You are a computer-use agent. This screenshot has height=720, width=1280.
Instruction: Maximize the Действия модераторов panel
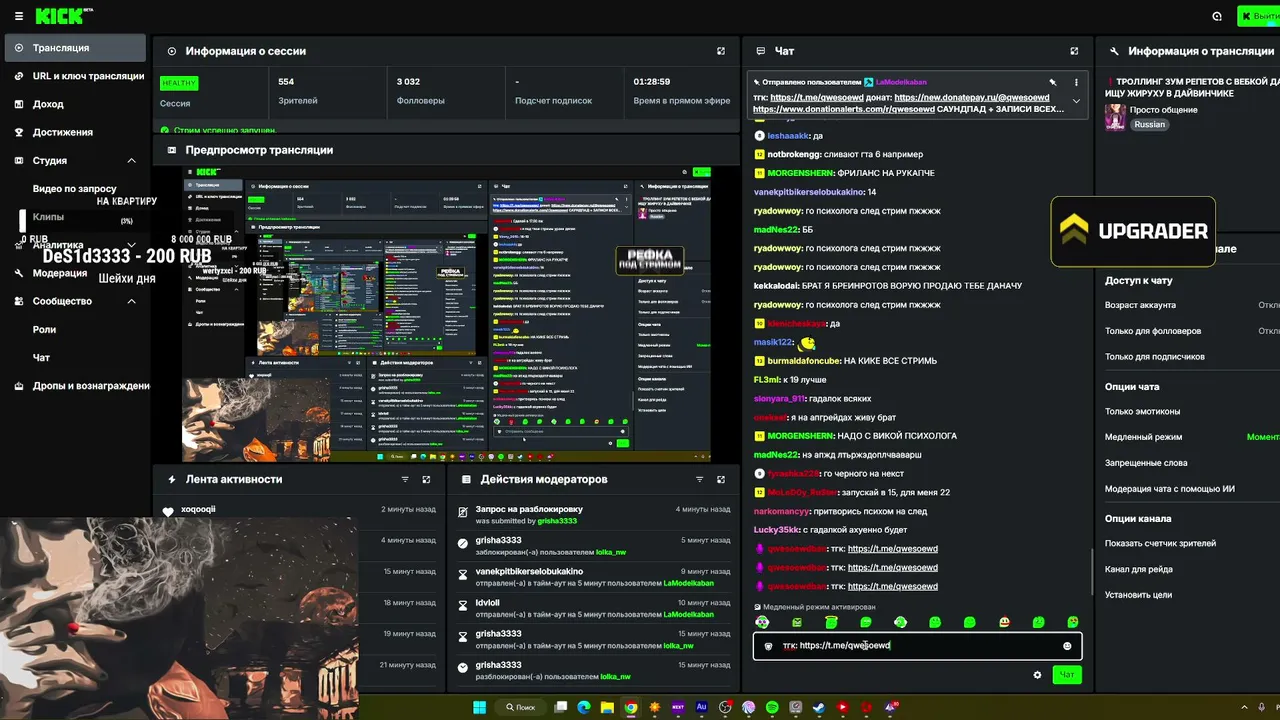point(721,480)
